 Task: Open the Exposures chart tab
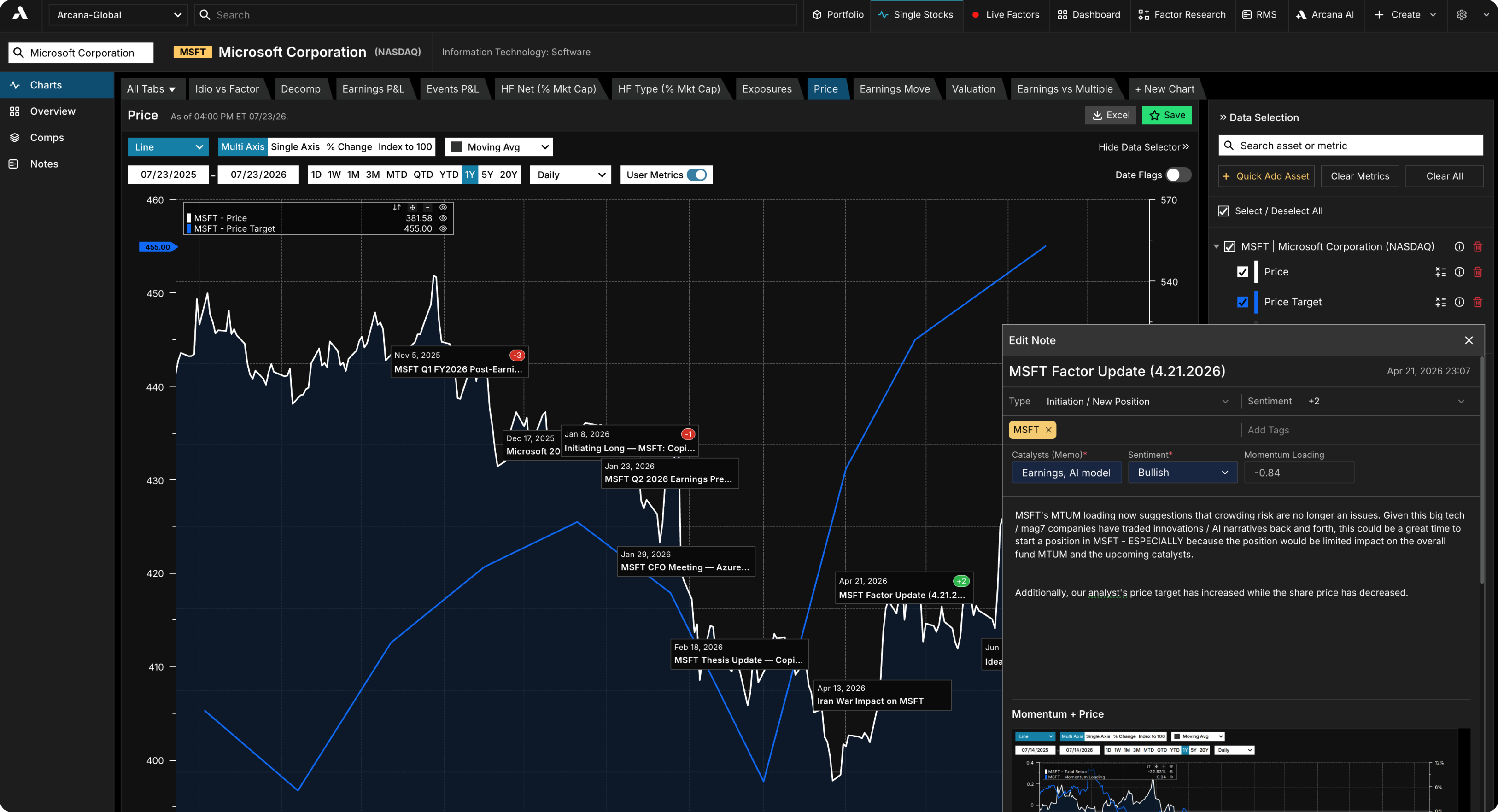pyautogui.click(x=767, y=89)
